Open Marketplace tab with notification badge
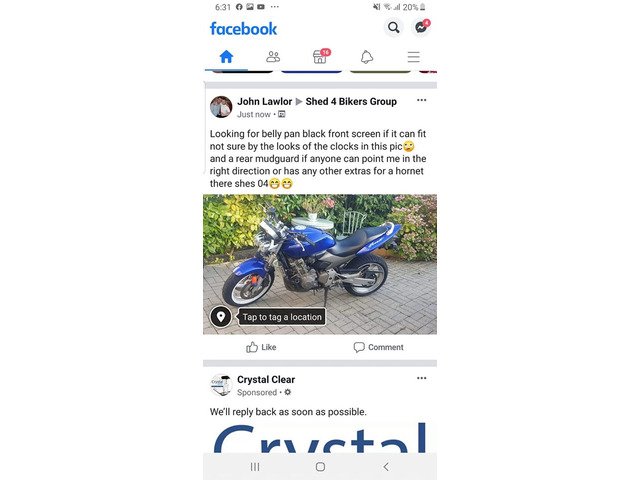This screenshot has width=640, height=480. 320,57
